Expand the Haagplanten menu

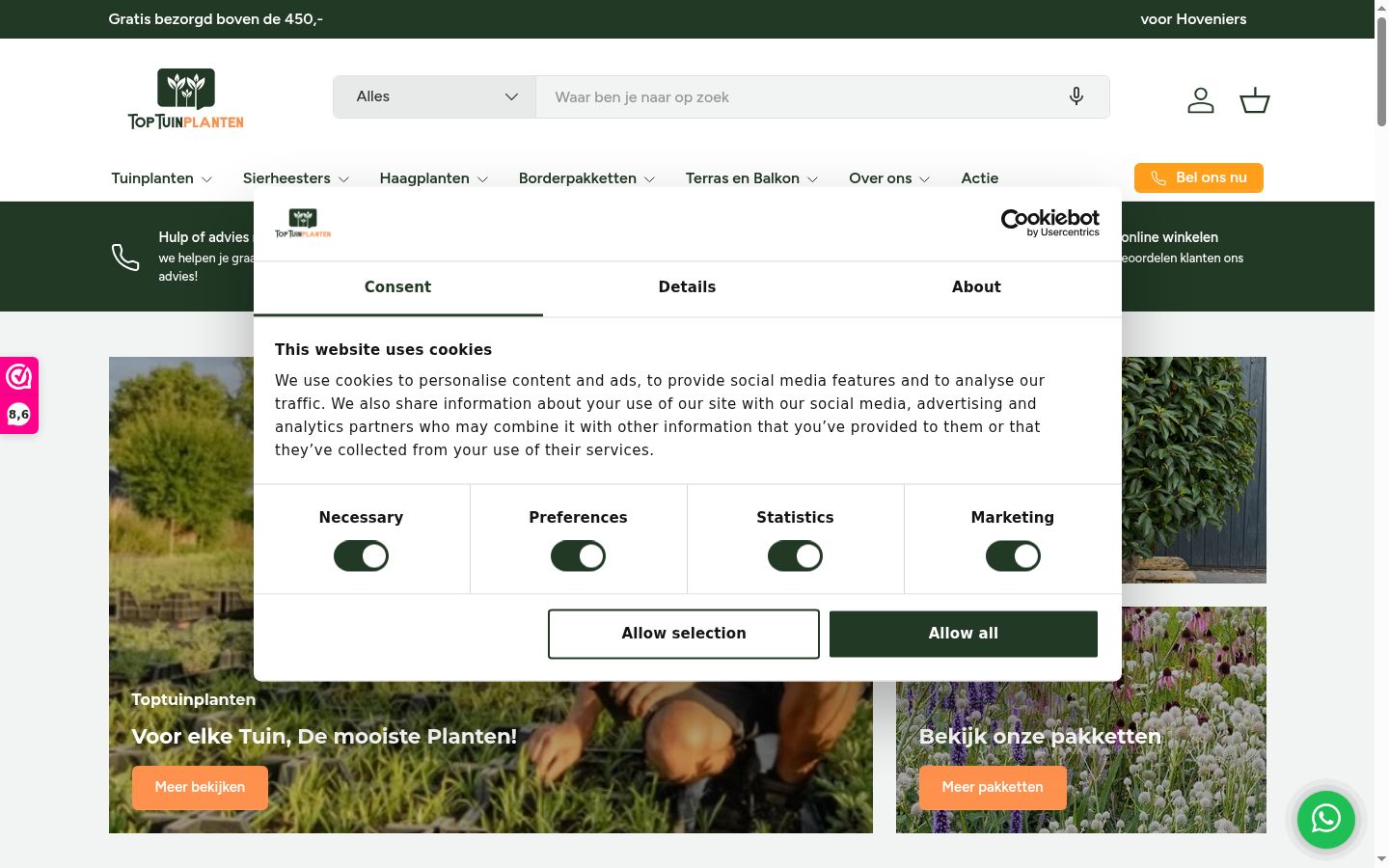tap(434, 178)
